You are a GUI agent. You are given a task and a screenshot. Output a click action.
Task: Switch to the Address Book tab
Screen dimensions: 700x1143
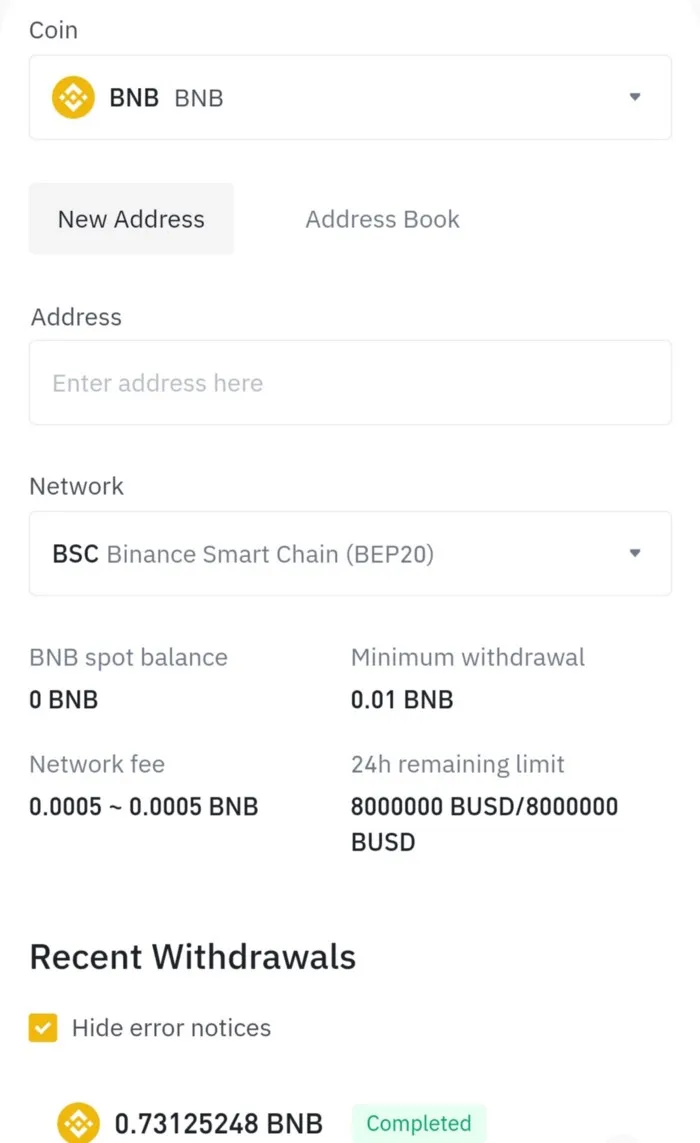coord(382,219)
